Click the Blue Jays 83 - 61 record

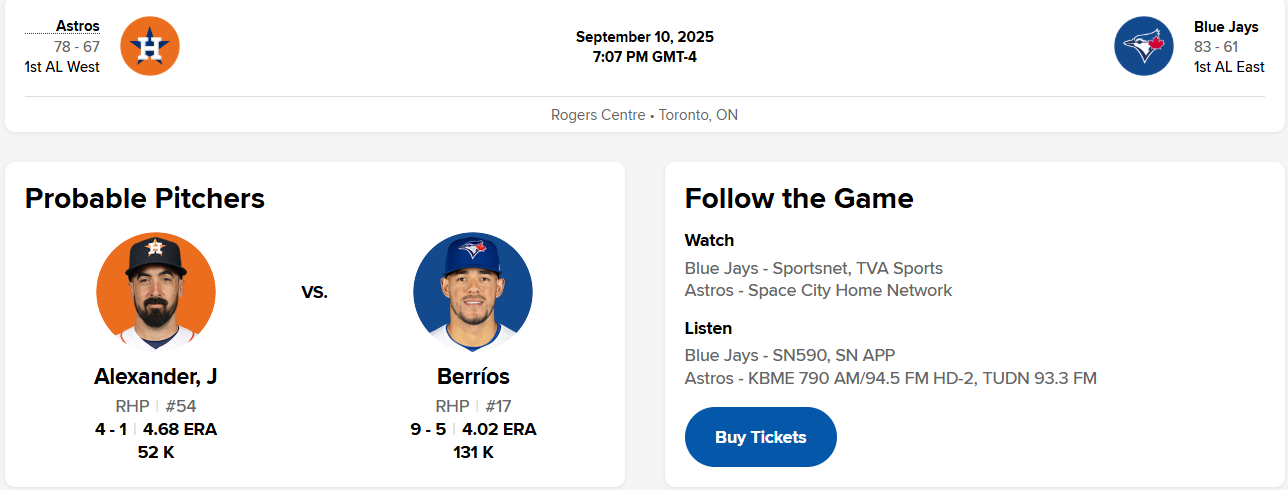(1216, 47)
